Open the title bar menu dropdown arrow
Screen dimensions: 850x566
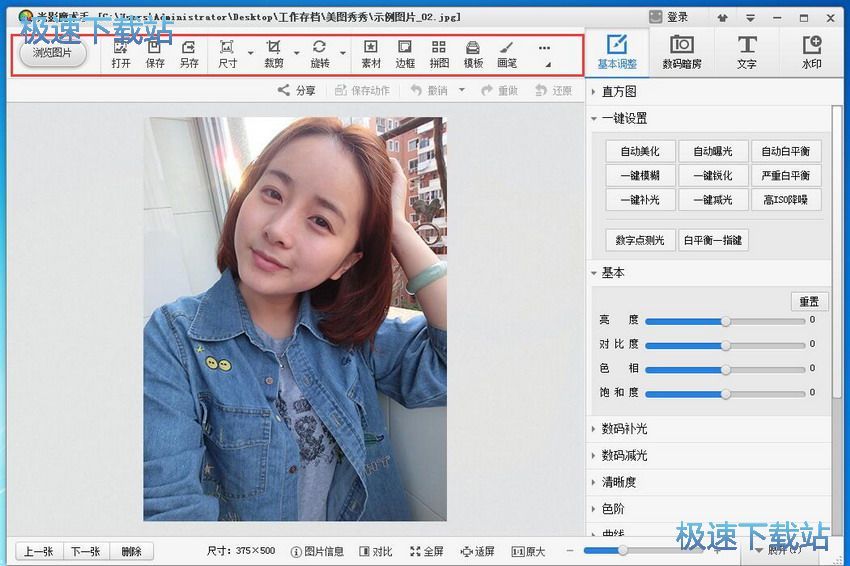coord(750,18)
